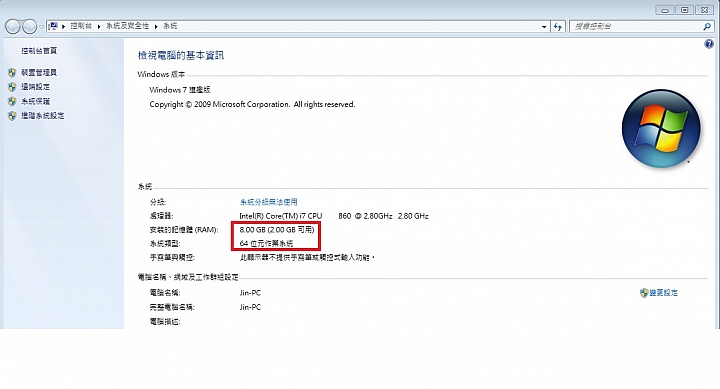
Task: Open 遠端設定 in sidebar
Action: [35, 87]
